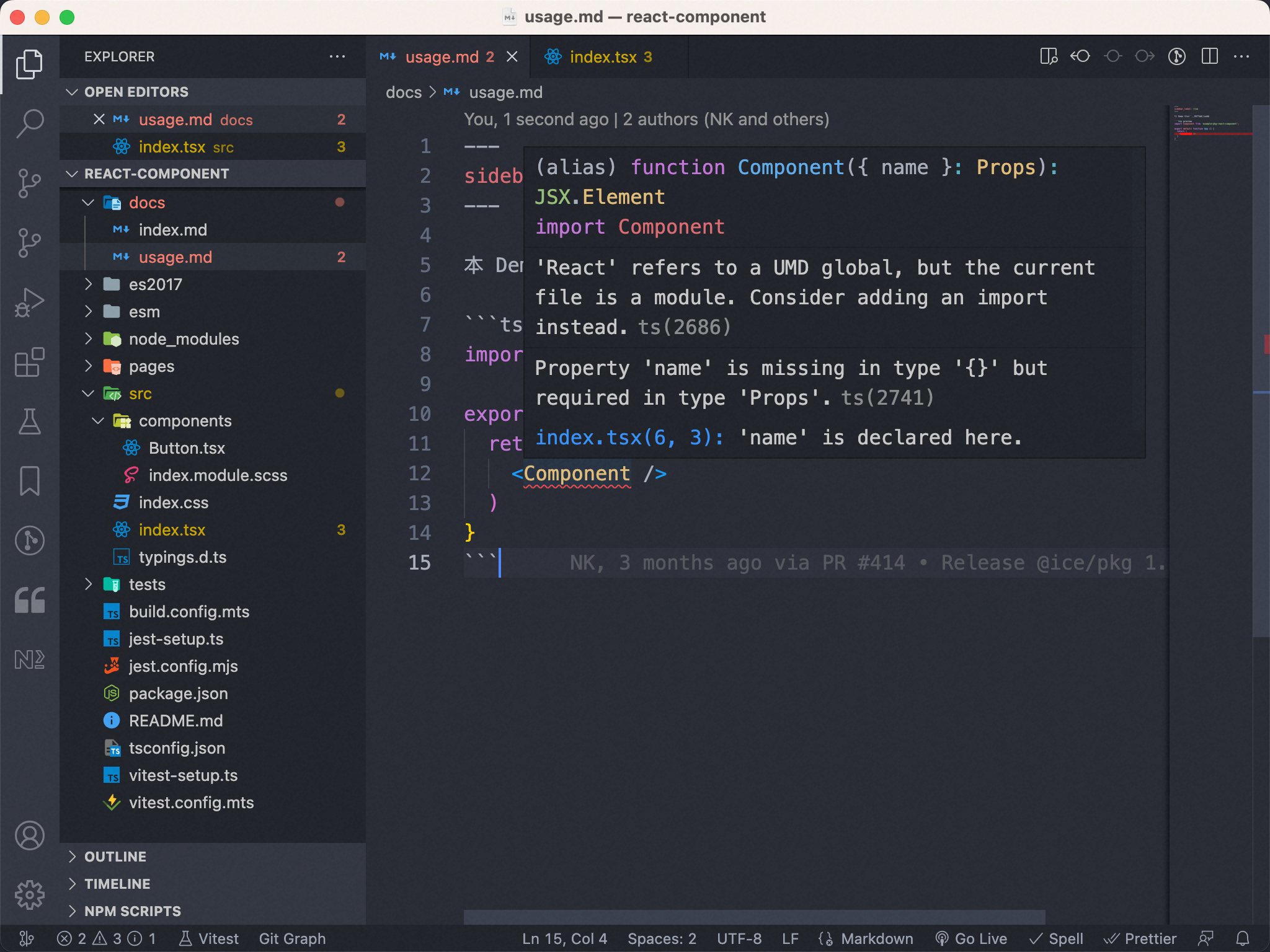Viewport: 1270px width, 952px height.
Task: Open tsconfig.json file
Action: pyautogui.click(x=212, y=748)
